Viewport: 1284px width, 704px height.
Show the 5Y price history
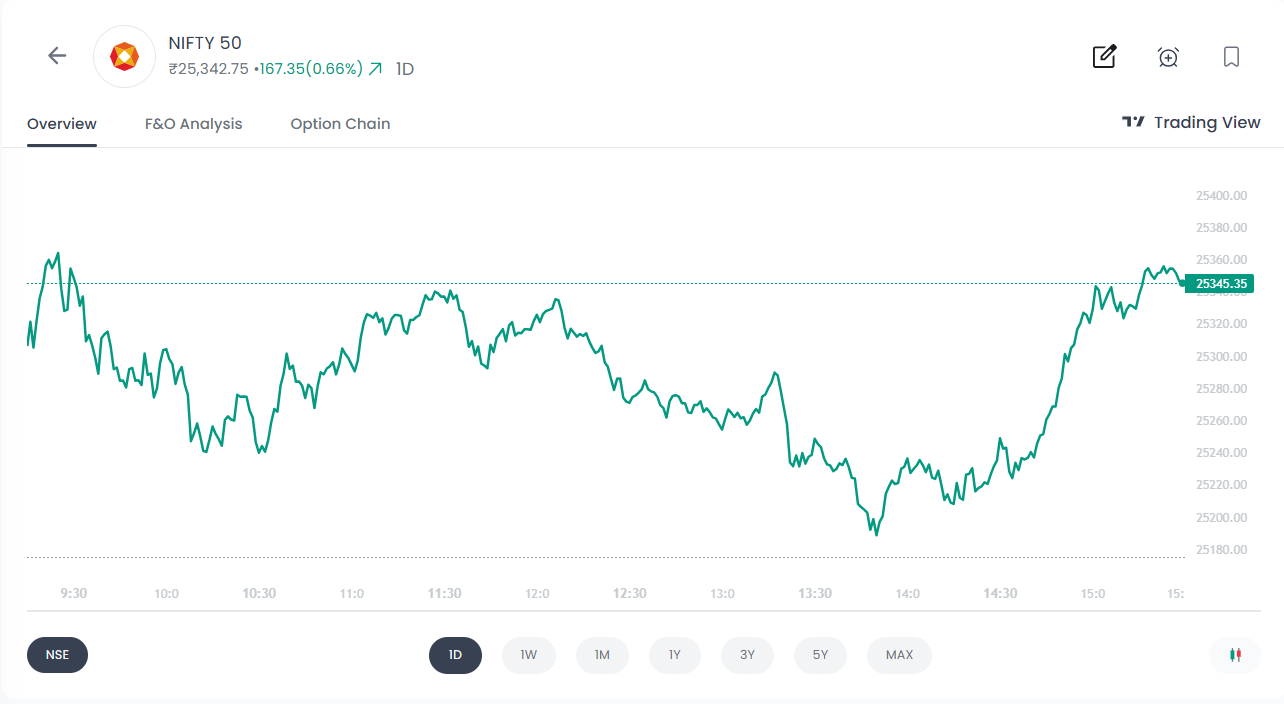[820, 655]
